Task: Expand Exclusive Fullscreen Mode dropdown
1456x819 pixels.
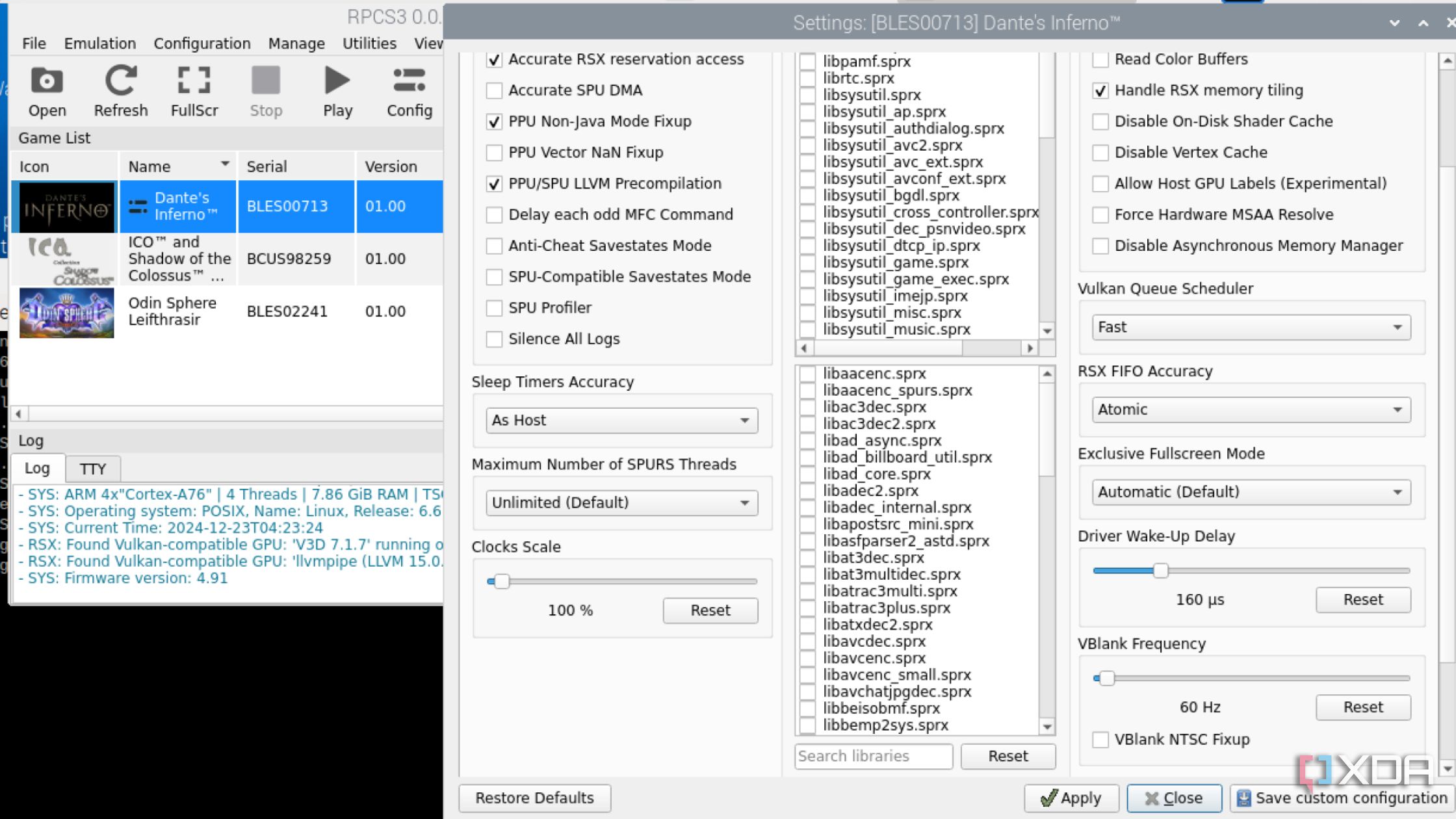Action: (x=1251, y=492)
